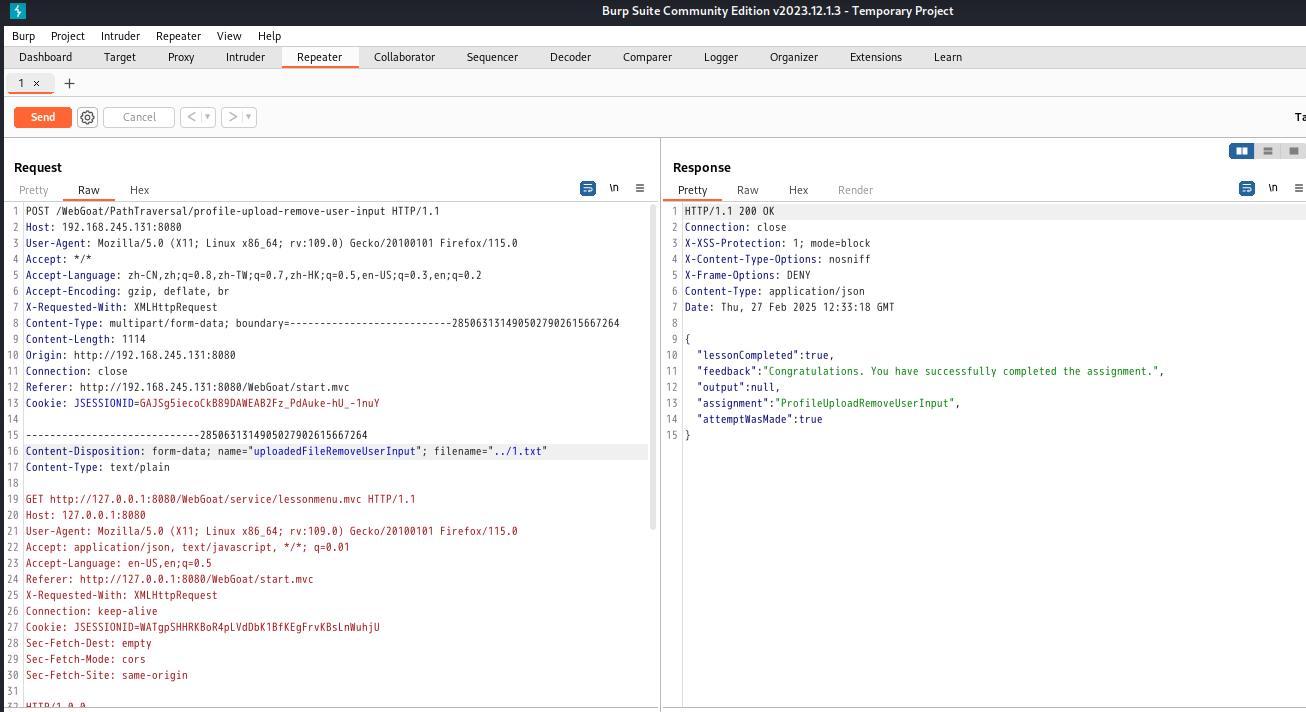This screenshot has width=1306, height=712.
Task: Show Request in Hex view
Action: coord(140,190)
